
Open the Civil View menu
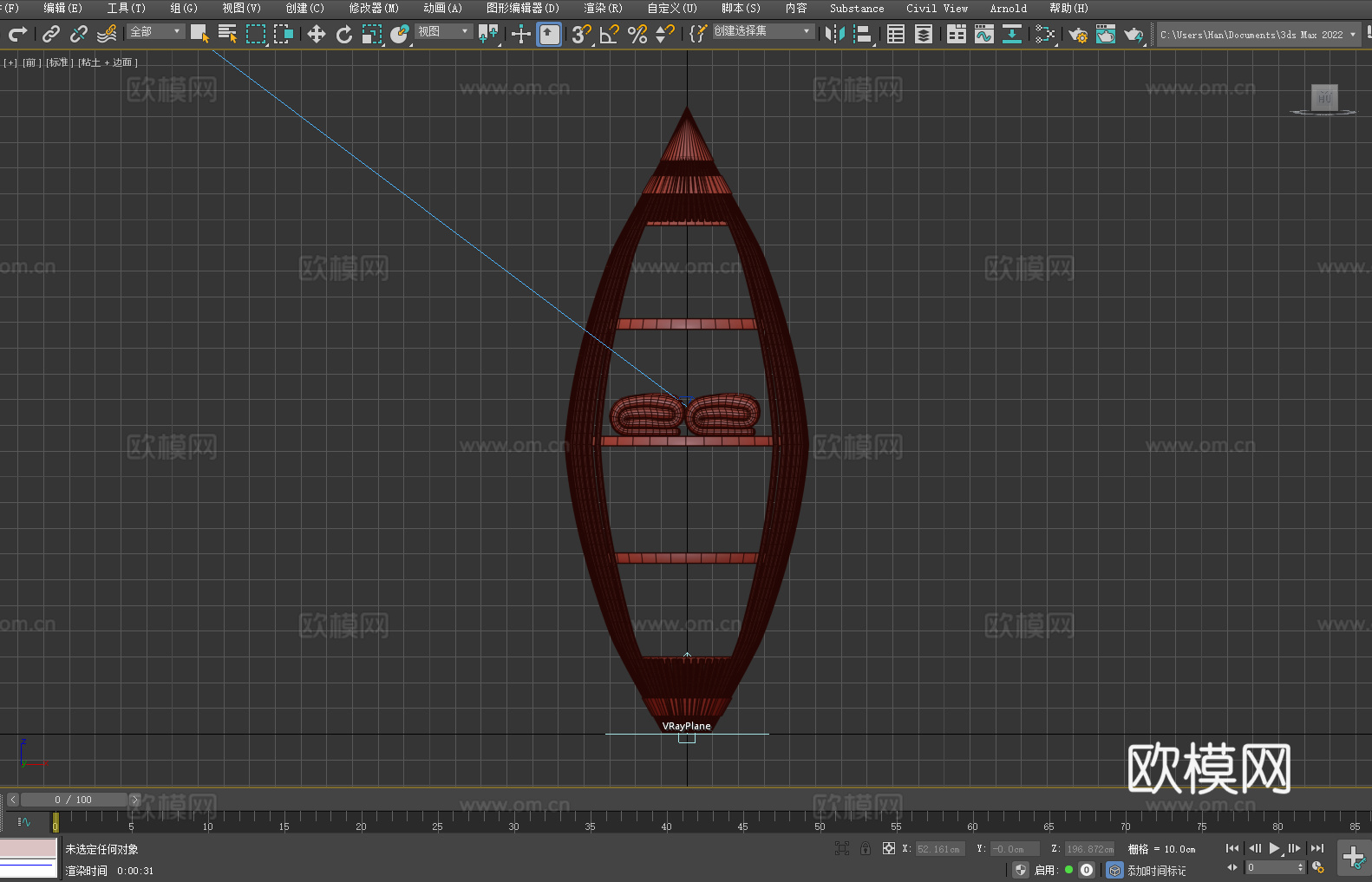pos(937,9)
